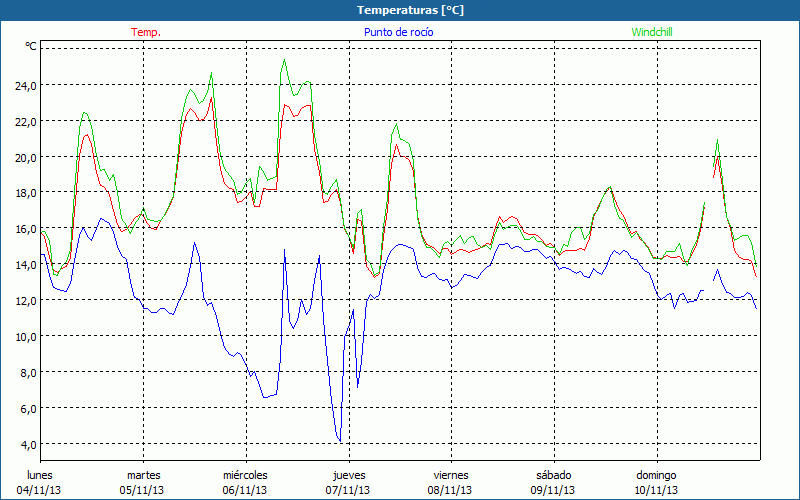Click the 4,0 y-axis label
800x500 pixels.
pos(26,444)
